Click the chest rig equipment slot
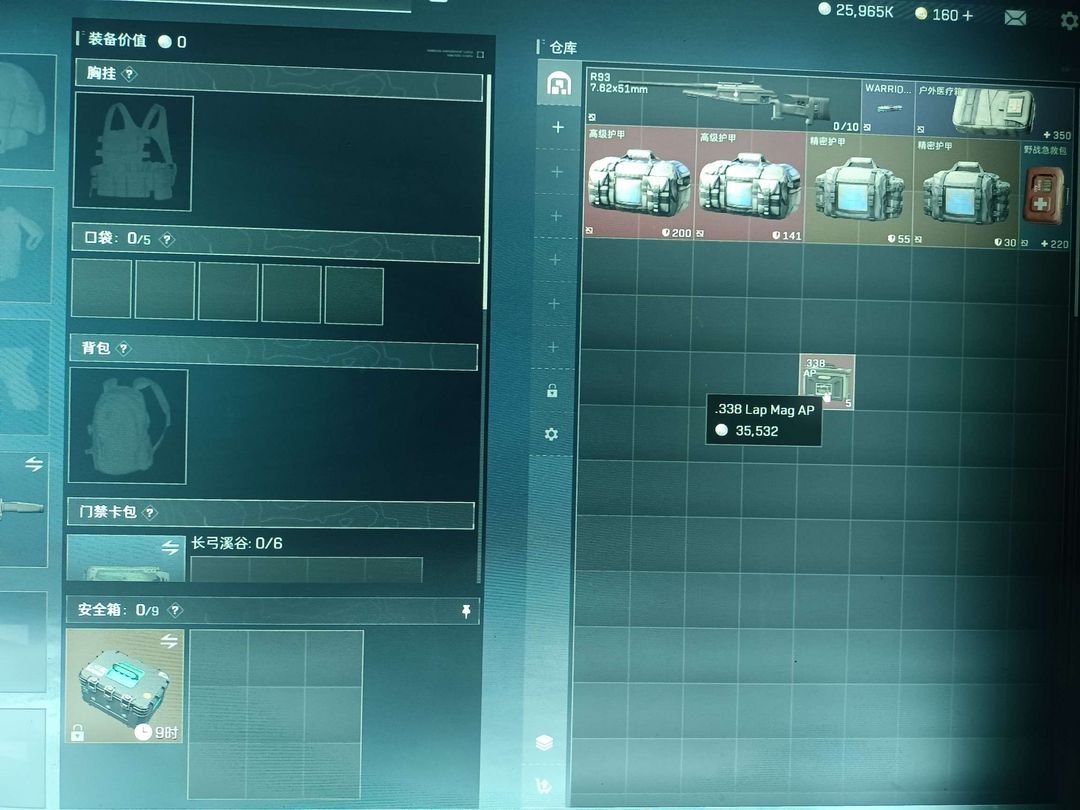 (133, 152)
